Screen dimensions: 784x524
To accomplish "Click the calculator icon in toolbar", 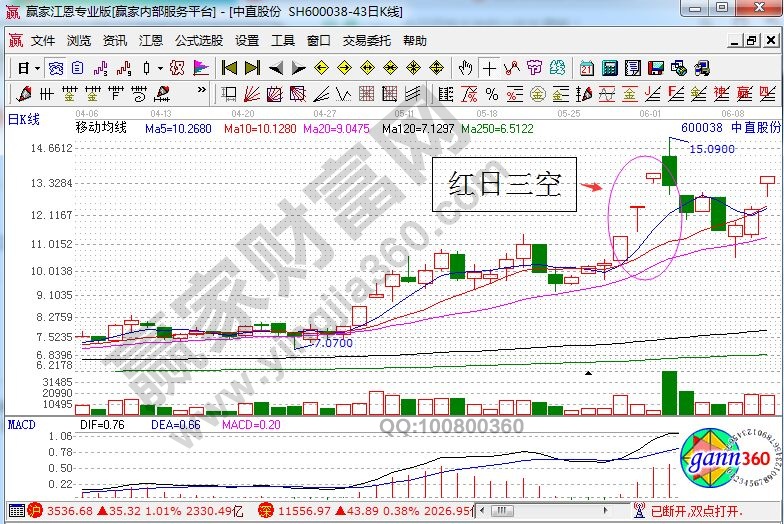I will tap(608, 69).
